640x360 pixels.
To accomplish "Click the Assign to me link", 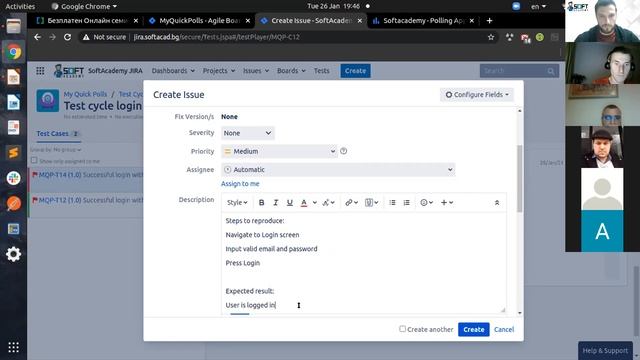I will (240, 184).
